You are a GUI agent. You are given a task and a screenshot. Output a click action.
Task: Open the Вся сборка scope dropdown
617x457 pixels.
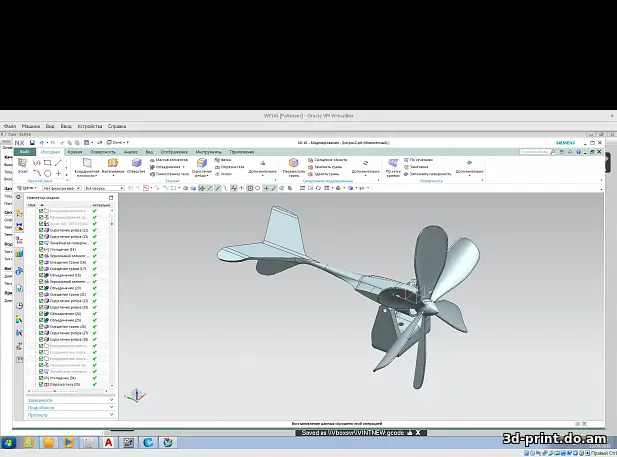coord(104,188)
